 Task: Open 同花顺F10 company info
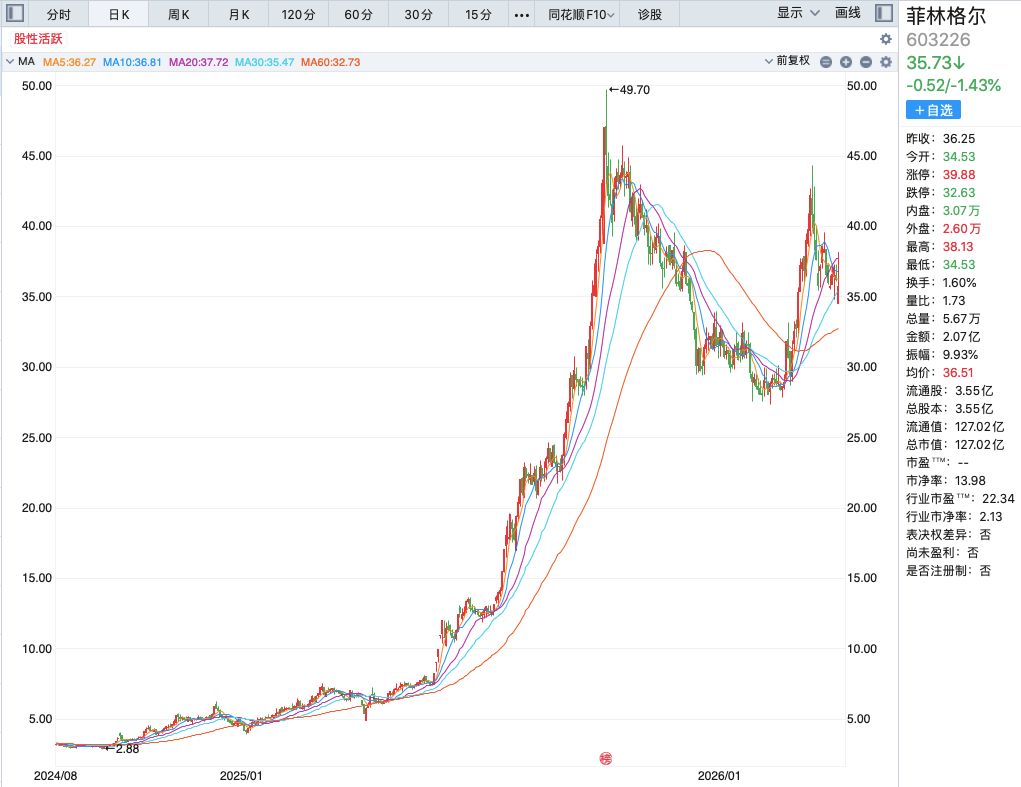pyautogui.click(x=577, y=14)
